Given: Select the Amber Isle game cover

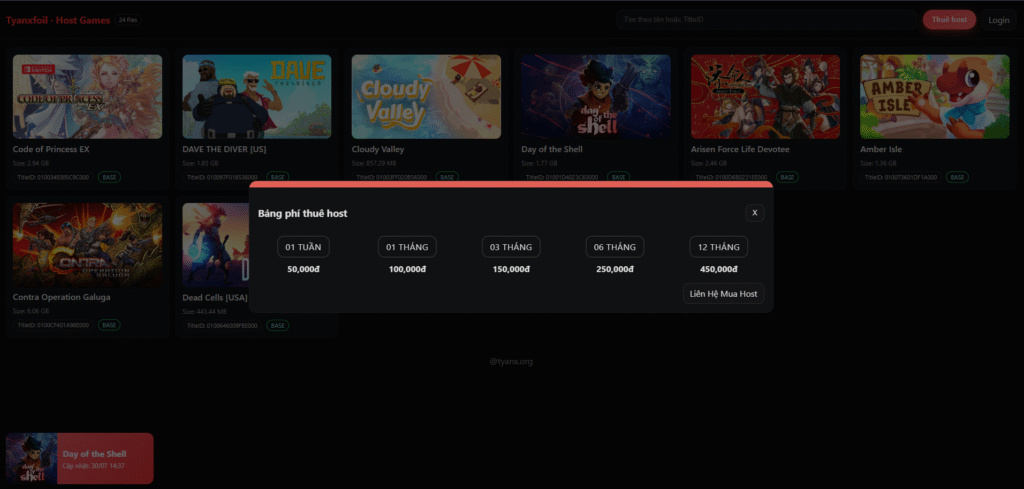Looking at the screenshot, I should (x=935, y=96).
